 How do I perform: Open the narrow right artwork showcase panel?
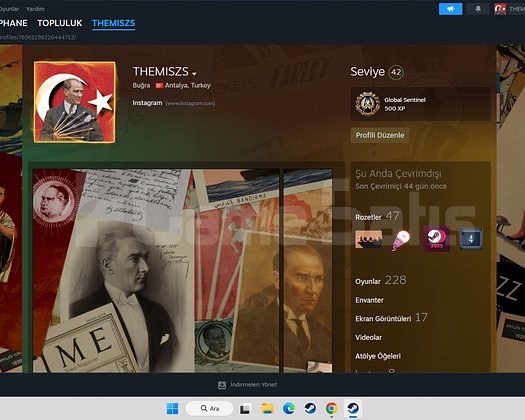[308, 271]
